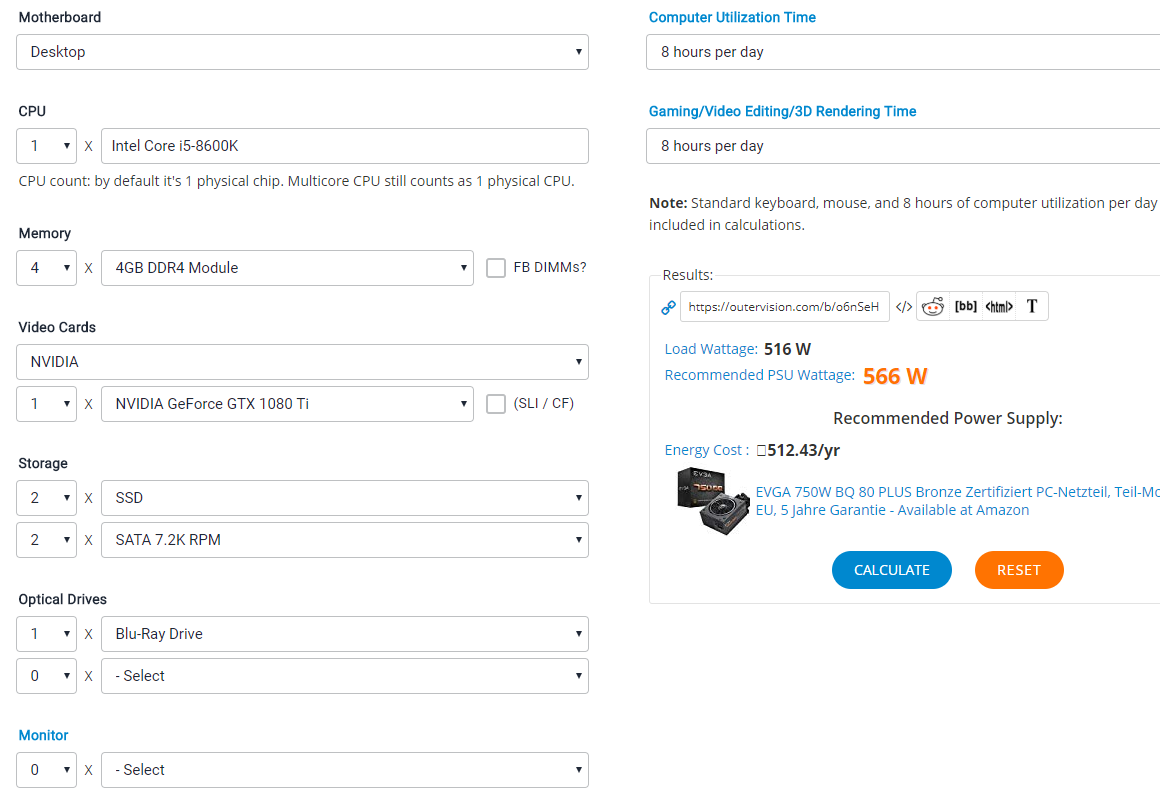Open the Blu-Ray Drive type dropdown
1160x806 pixels.
point(345,634)
